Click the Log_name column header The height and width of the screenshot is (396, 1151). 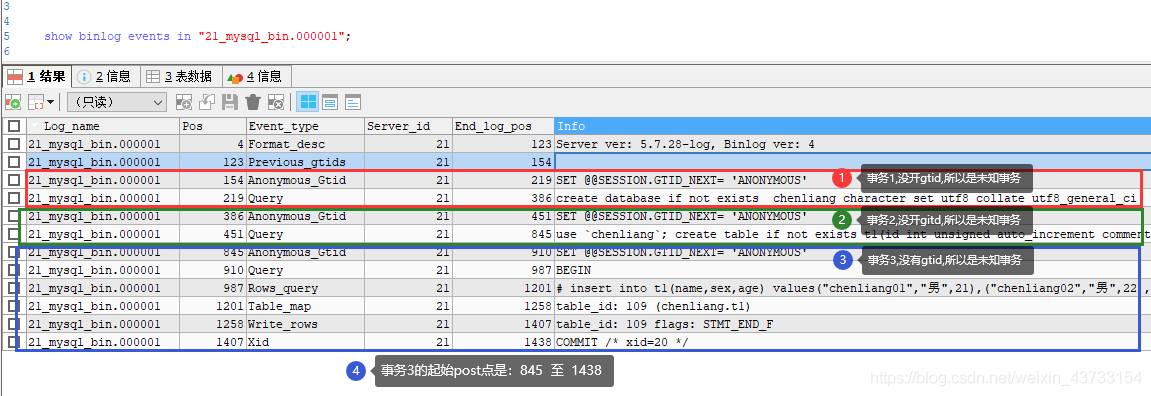click(x=103, y=126)
